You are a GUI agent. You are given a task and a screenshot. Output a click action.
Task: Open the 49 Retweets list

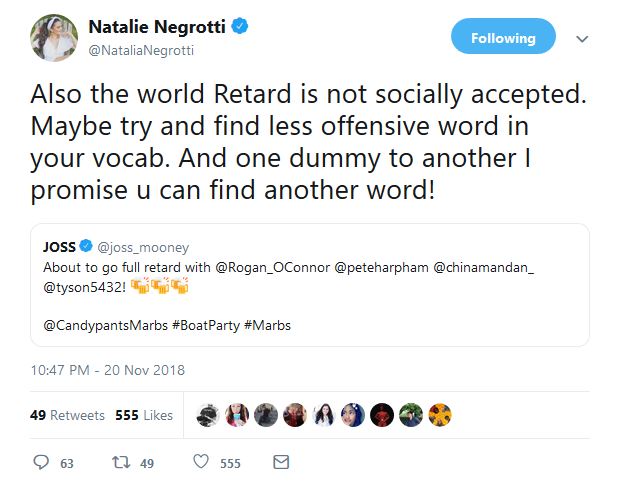pos(67,415)
